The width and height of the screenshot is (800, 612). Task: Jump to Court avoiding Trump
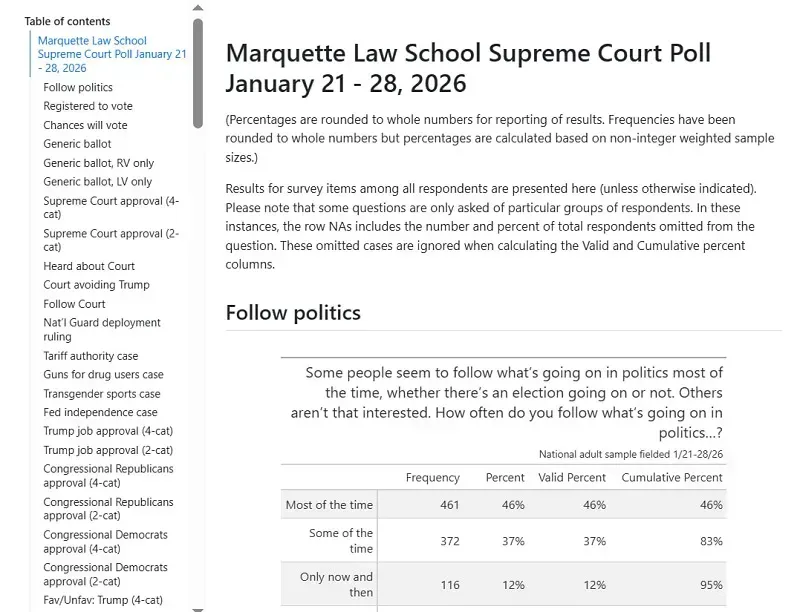coord(96,285)
